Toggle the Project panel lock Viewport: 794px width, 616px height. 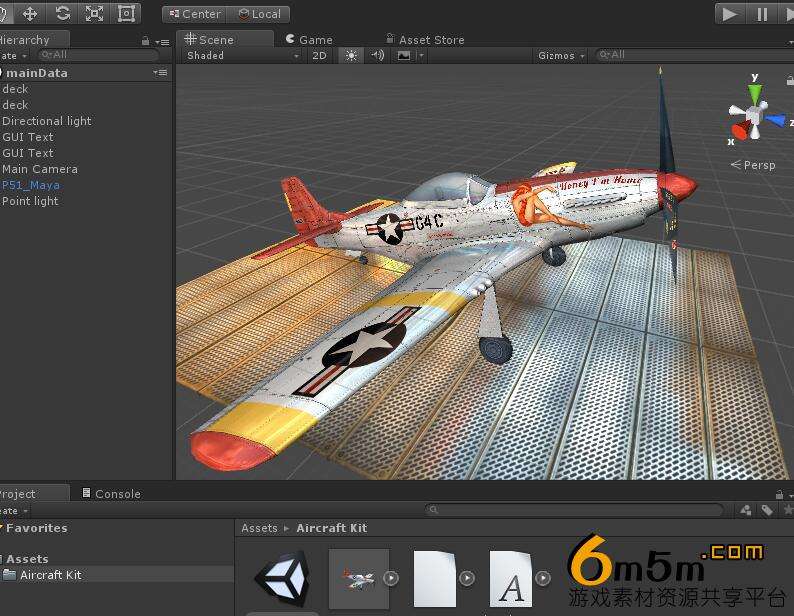(x=779, y=495)
